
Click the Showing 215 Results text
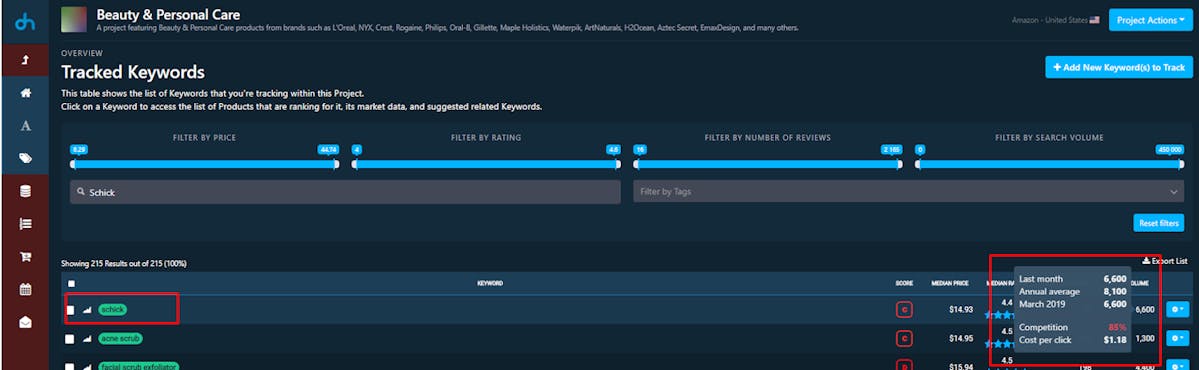click(124, 264)
